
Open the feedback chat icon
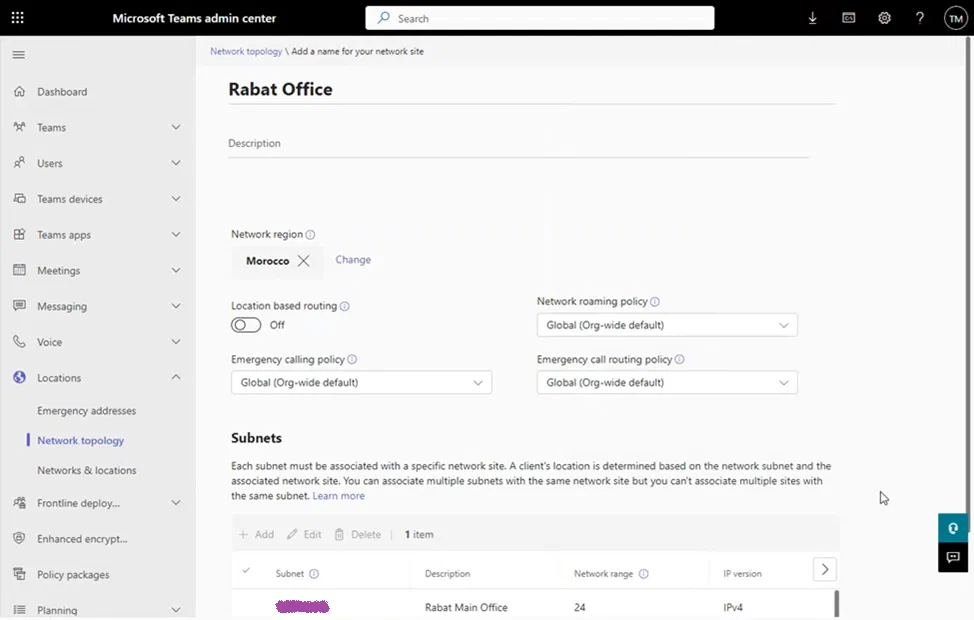pos(953,557)
